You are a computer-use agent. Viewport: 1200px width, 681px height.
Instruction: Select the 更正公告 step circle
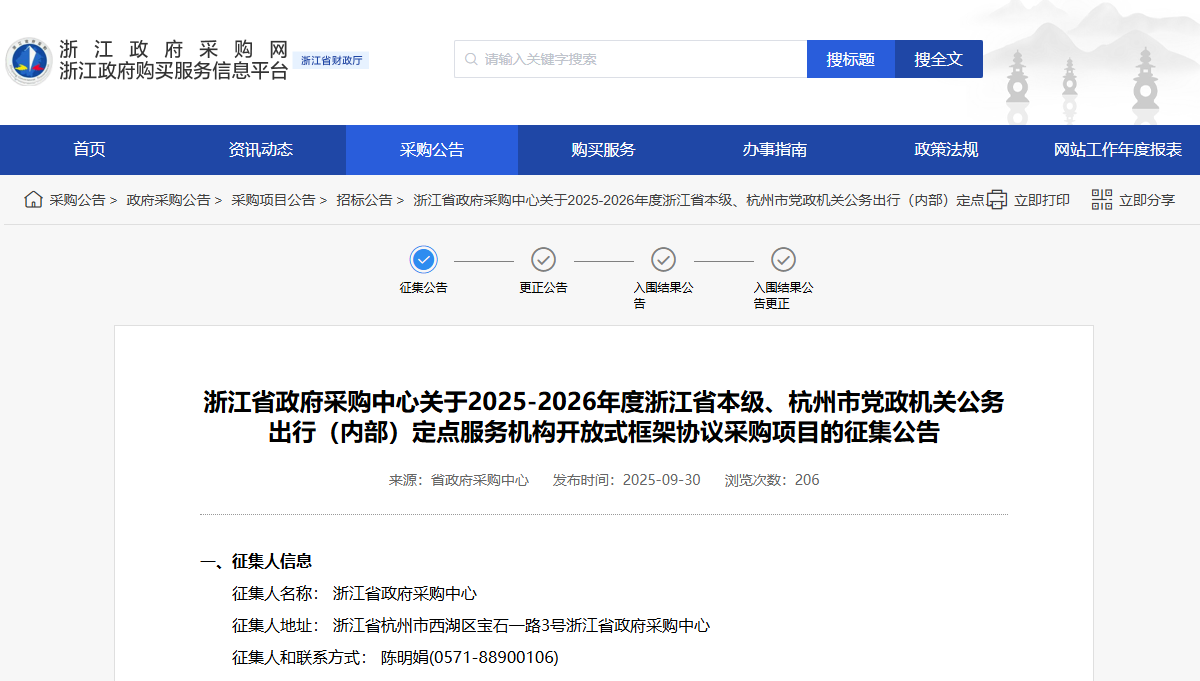tap(543, 260)
